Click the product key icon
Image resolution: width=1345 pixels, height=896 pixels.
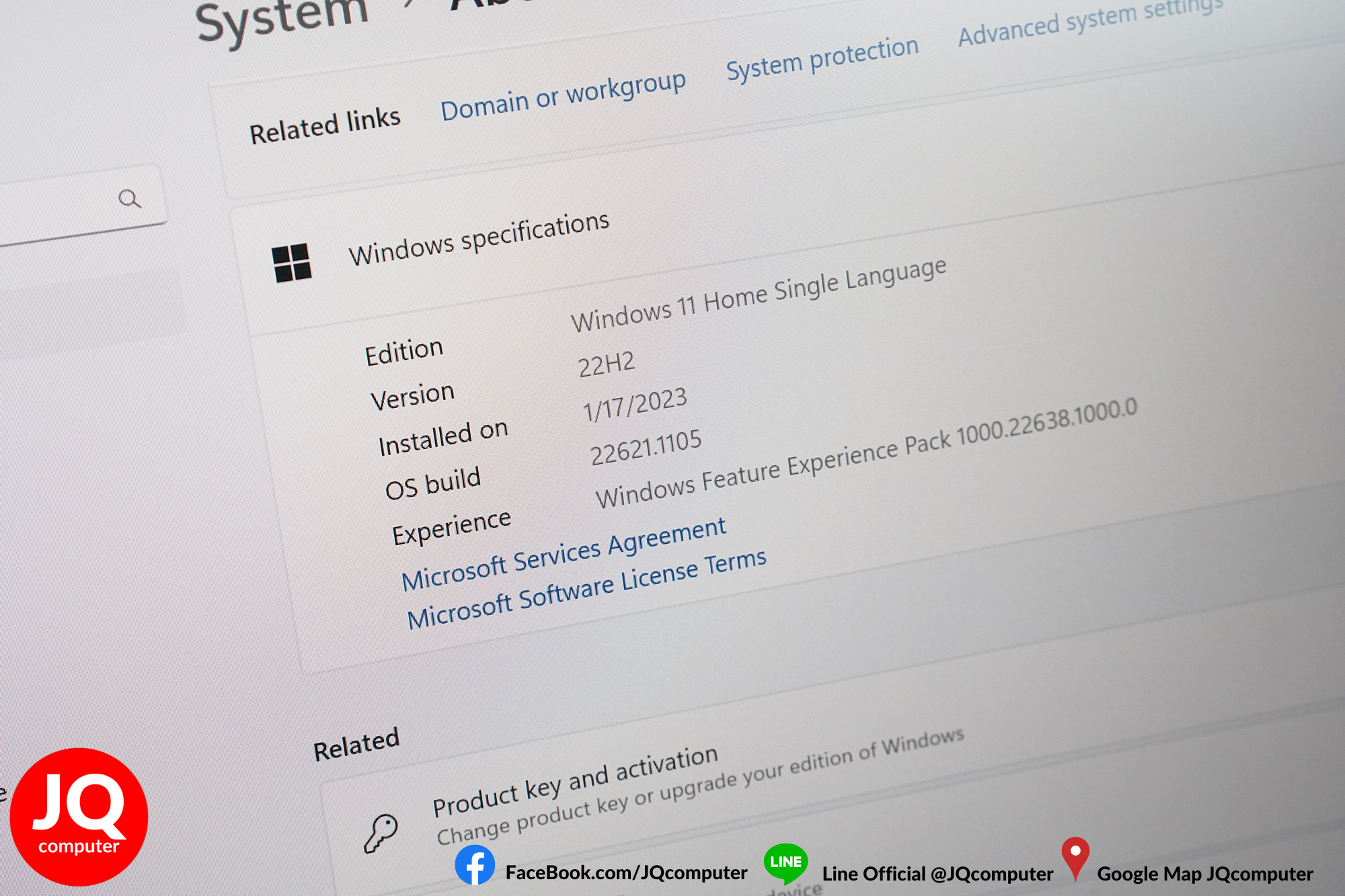(x=381, y=834)
